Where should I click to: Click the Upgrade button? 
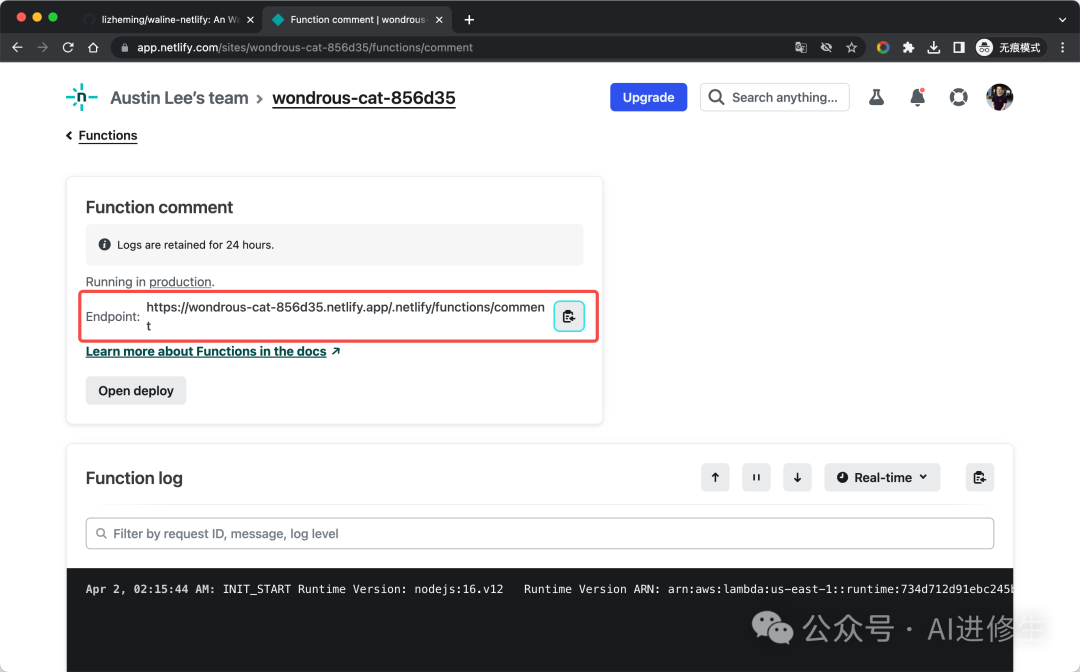648,97
